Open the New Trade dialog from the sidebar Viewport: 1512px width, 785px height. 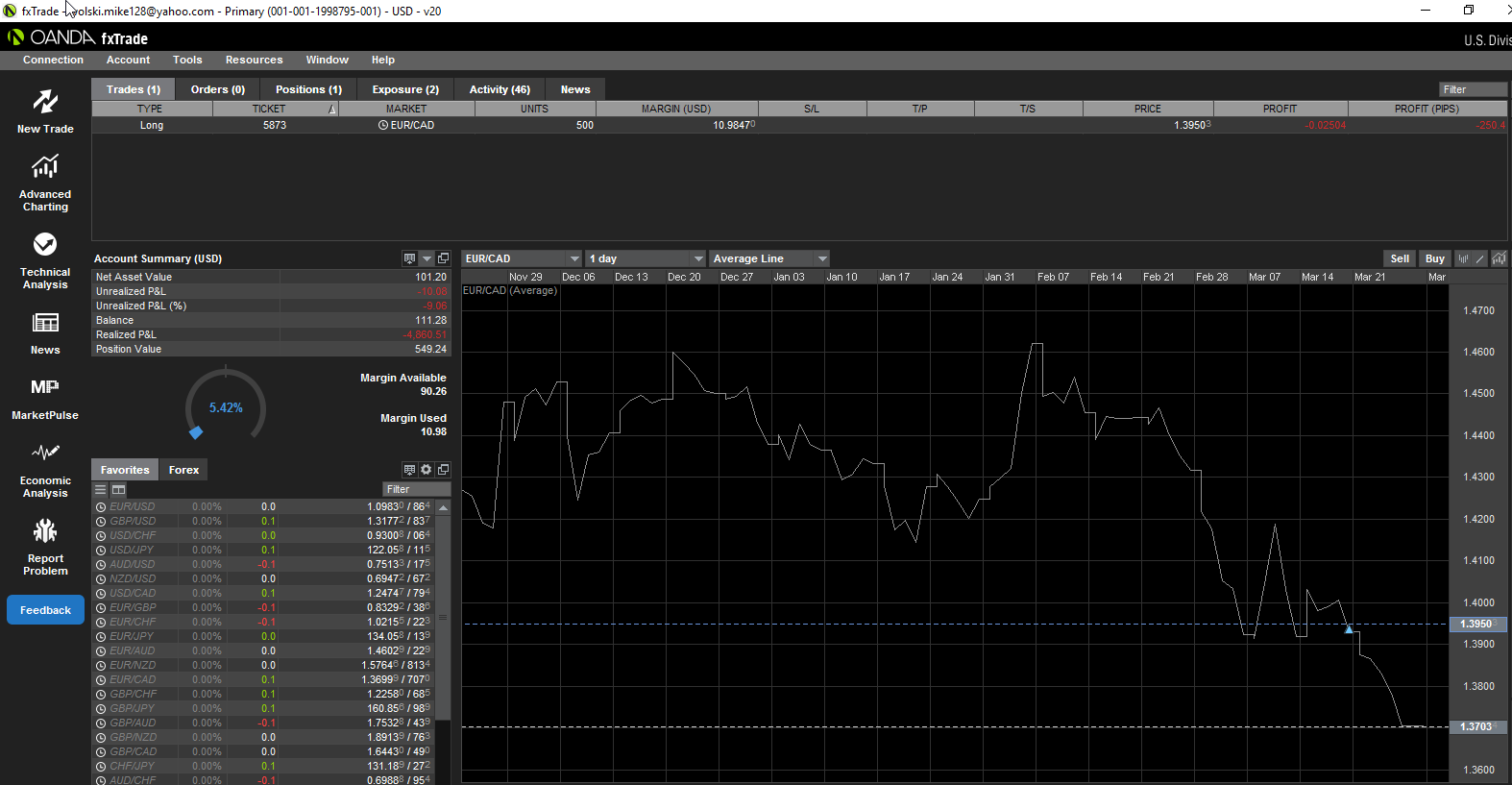point(45,110)
